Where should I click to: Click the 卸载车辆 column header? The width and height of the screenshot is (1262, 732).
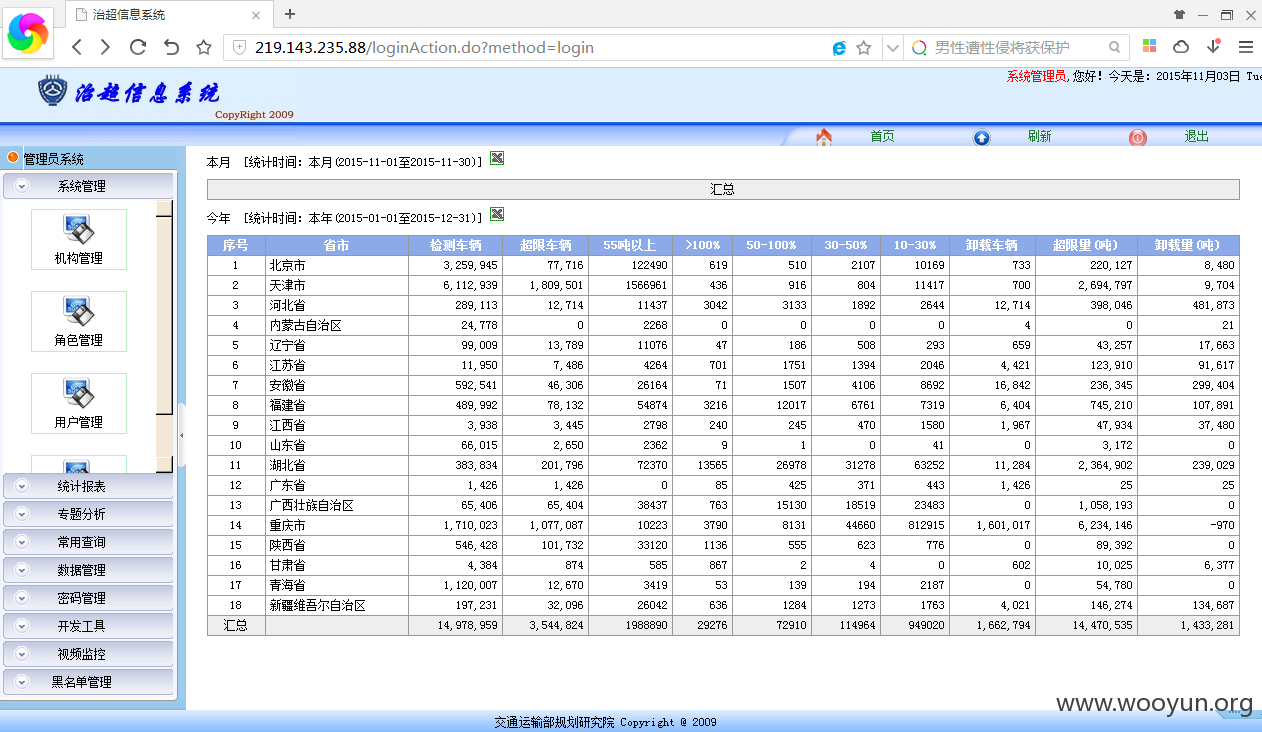992,245
